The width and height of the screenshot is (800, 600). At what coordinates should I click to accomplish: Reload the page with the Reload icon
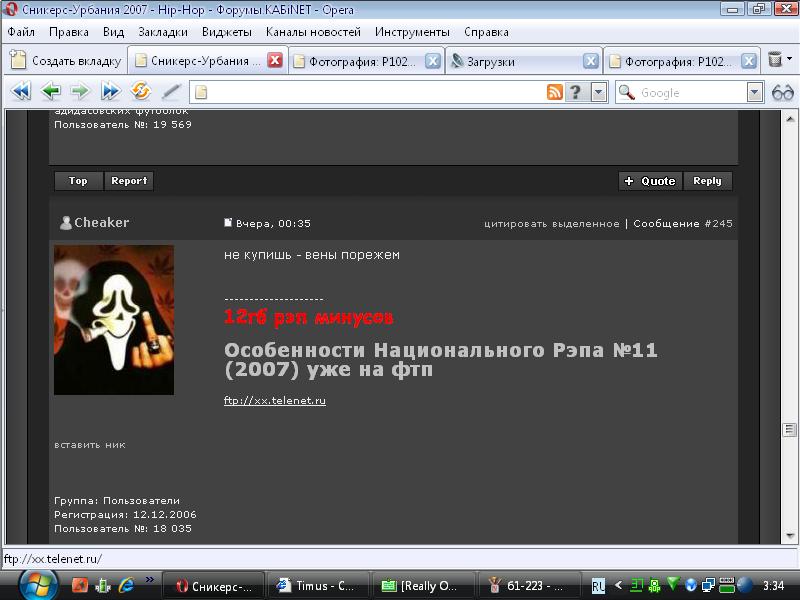coord(141,92)
